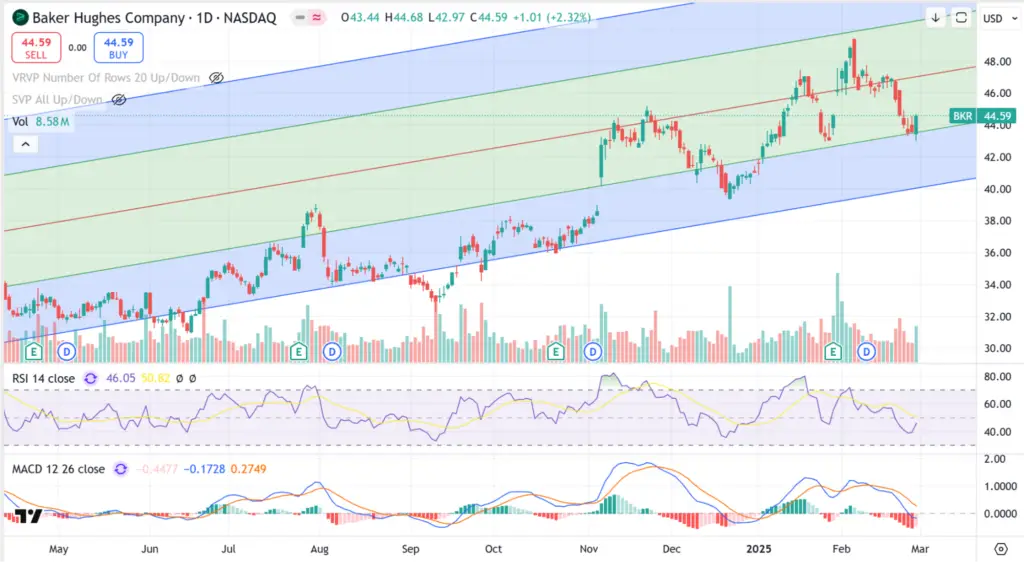
Task: Open the earnings E marker before August
Action: [298, 352]
